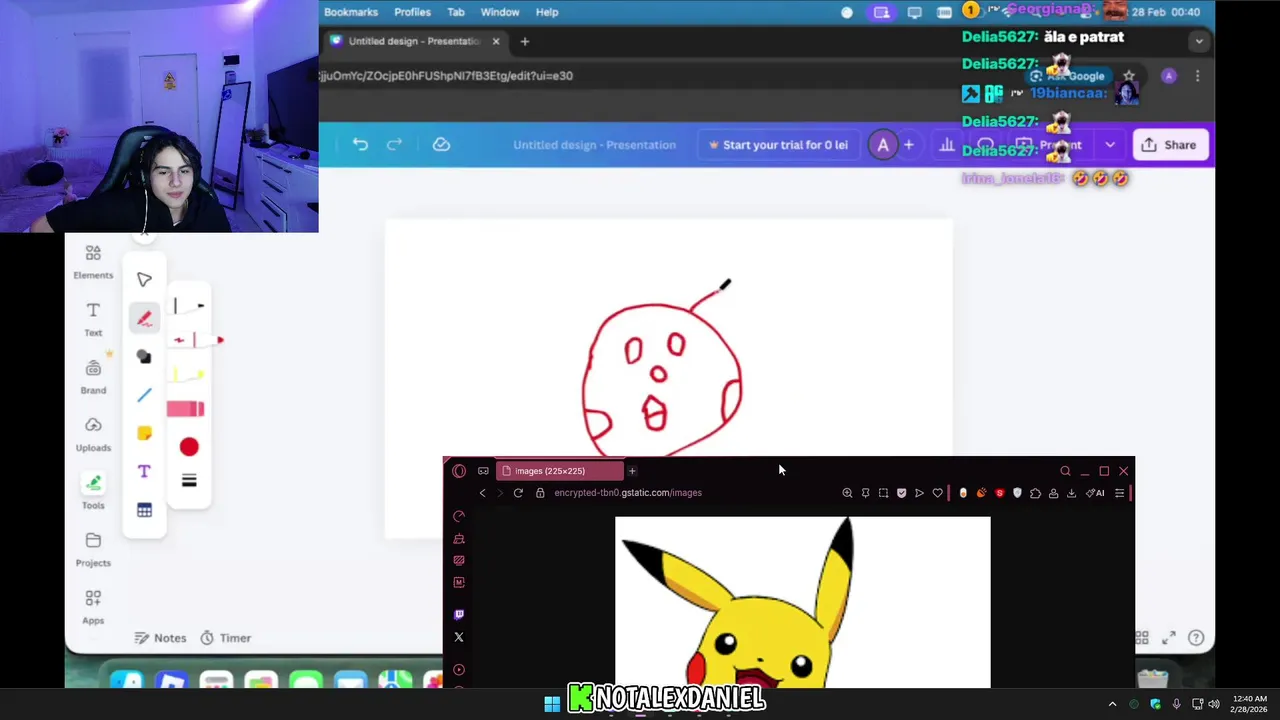Open Opera tab search magnifier icon
Viewport: 1280px width, 720px height.
[x=1065, y=471]
